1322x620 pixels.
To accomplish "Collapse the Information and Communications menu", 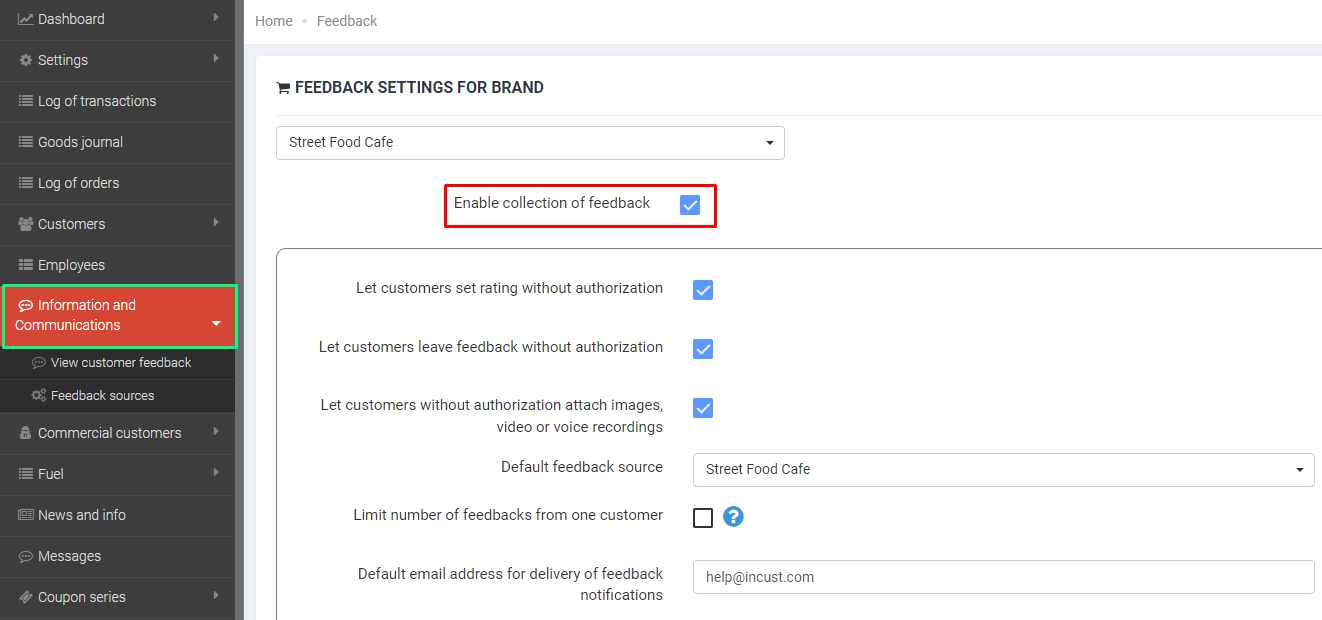I will click(x=216, y=324).
